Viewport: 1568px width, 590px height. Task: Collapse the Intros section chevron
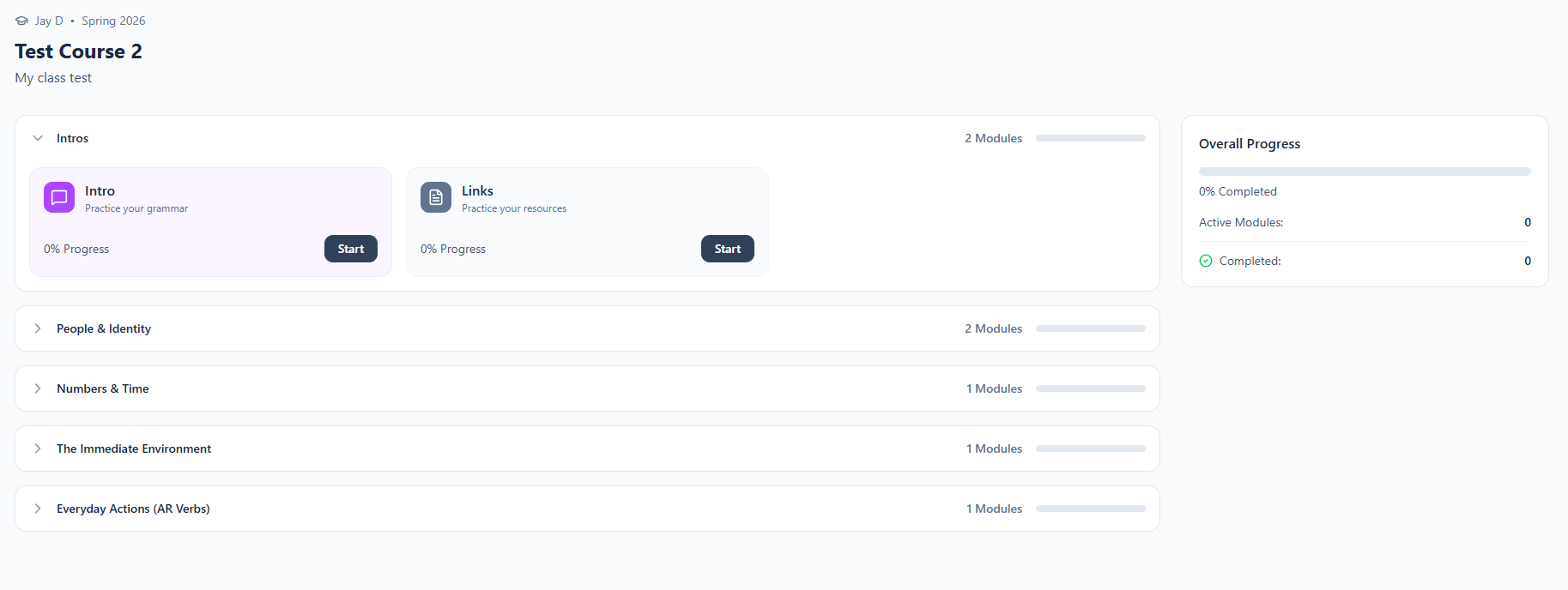pyautogui.click(x=38, y=138)
